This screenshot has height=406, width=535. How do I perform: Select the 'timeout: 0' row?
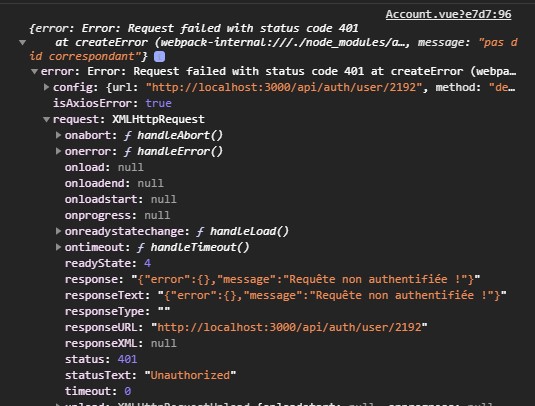pos(98,391)
